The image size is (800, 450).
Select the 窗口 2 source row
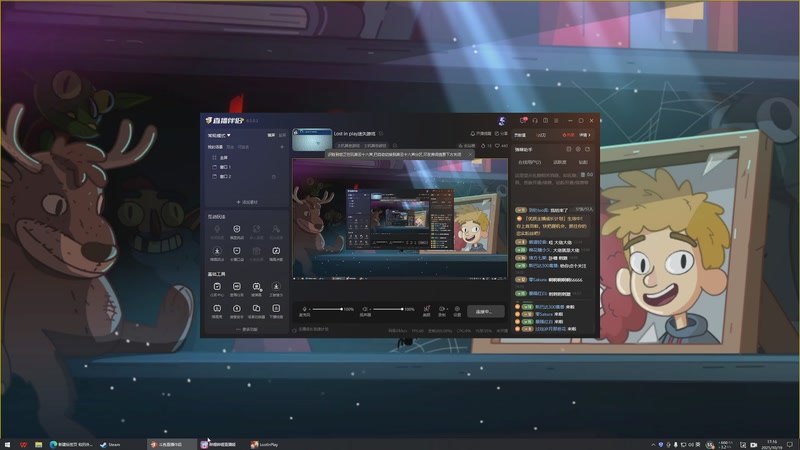(x=245, y=177)
